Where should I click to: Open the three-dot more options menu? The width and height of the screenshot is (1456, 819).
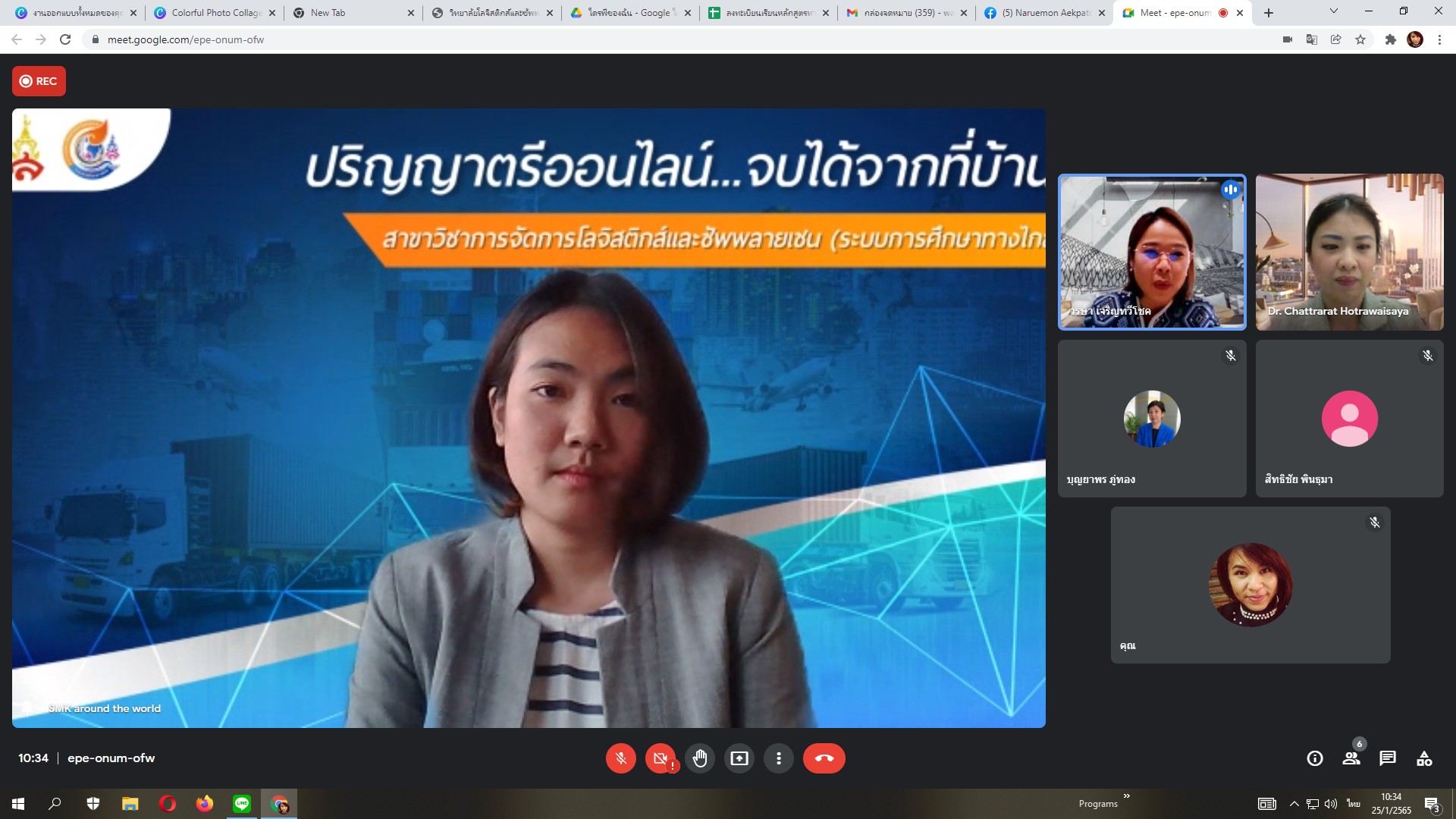click(x=779, y=758)
